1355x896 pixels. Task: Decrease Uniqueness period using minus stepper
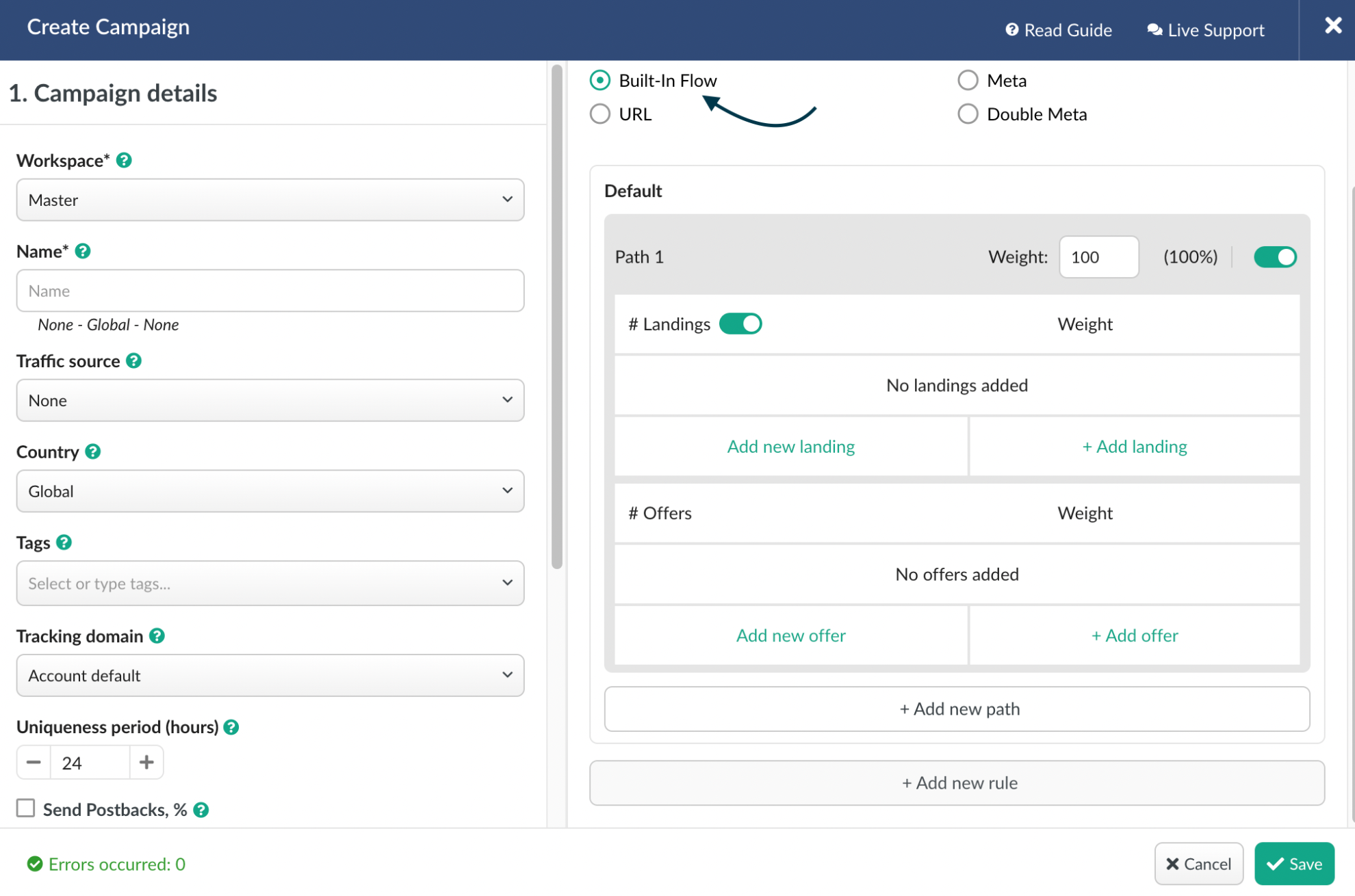pyautogui.click(x=33, y=762)
